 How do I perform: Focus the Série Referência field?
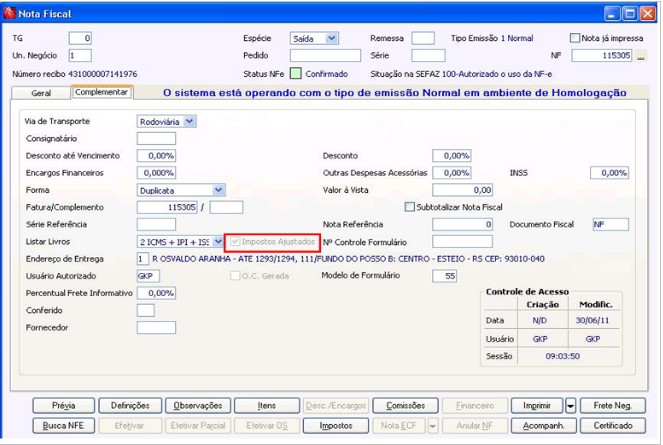[156, 224]
